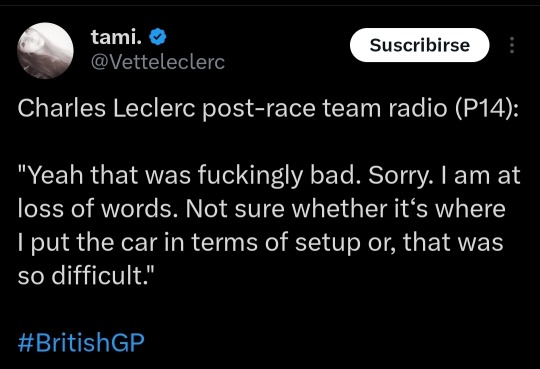
Task: Click the final line "so difficult."
Action: pos(86,275)
